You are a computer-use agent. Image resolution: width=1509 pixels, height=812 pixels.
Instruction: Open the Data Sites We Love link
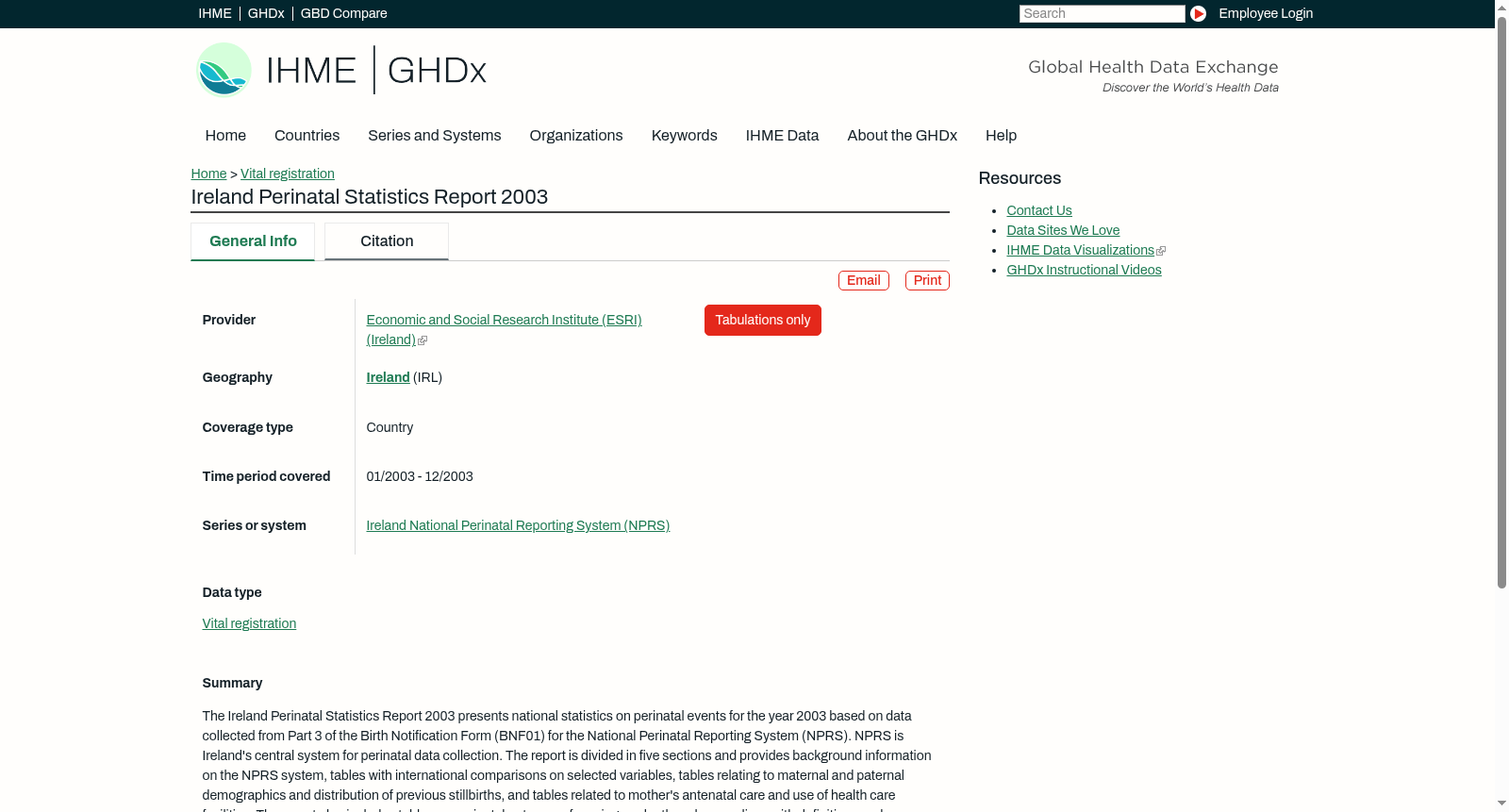(x=1063, y=230)
